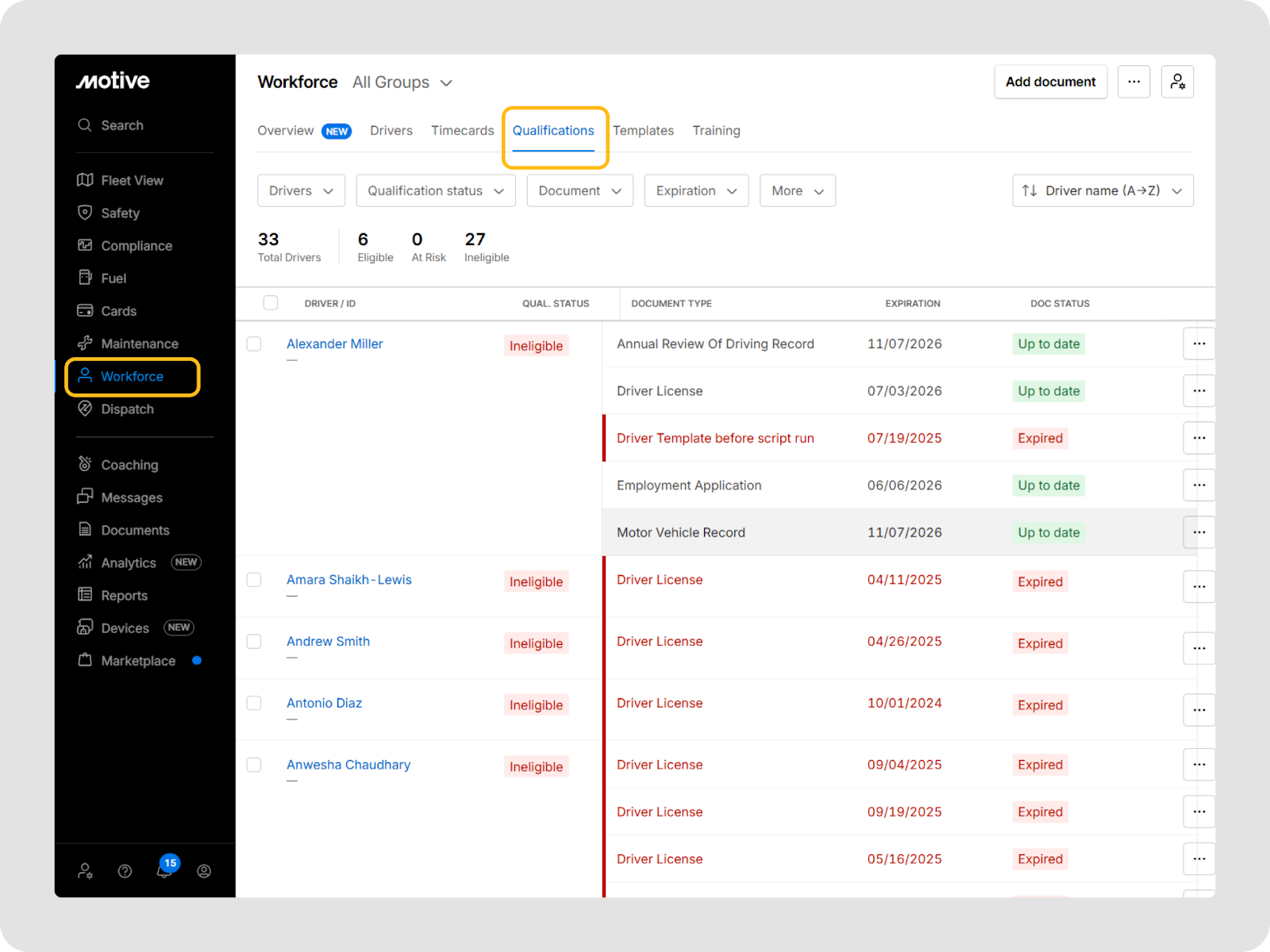The width and height of the screenshot is (1270, 952).
Task: Click the admin settings icon in sidebar footer
Action: pos(85,871)
